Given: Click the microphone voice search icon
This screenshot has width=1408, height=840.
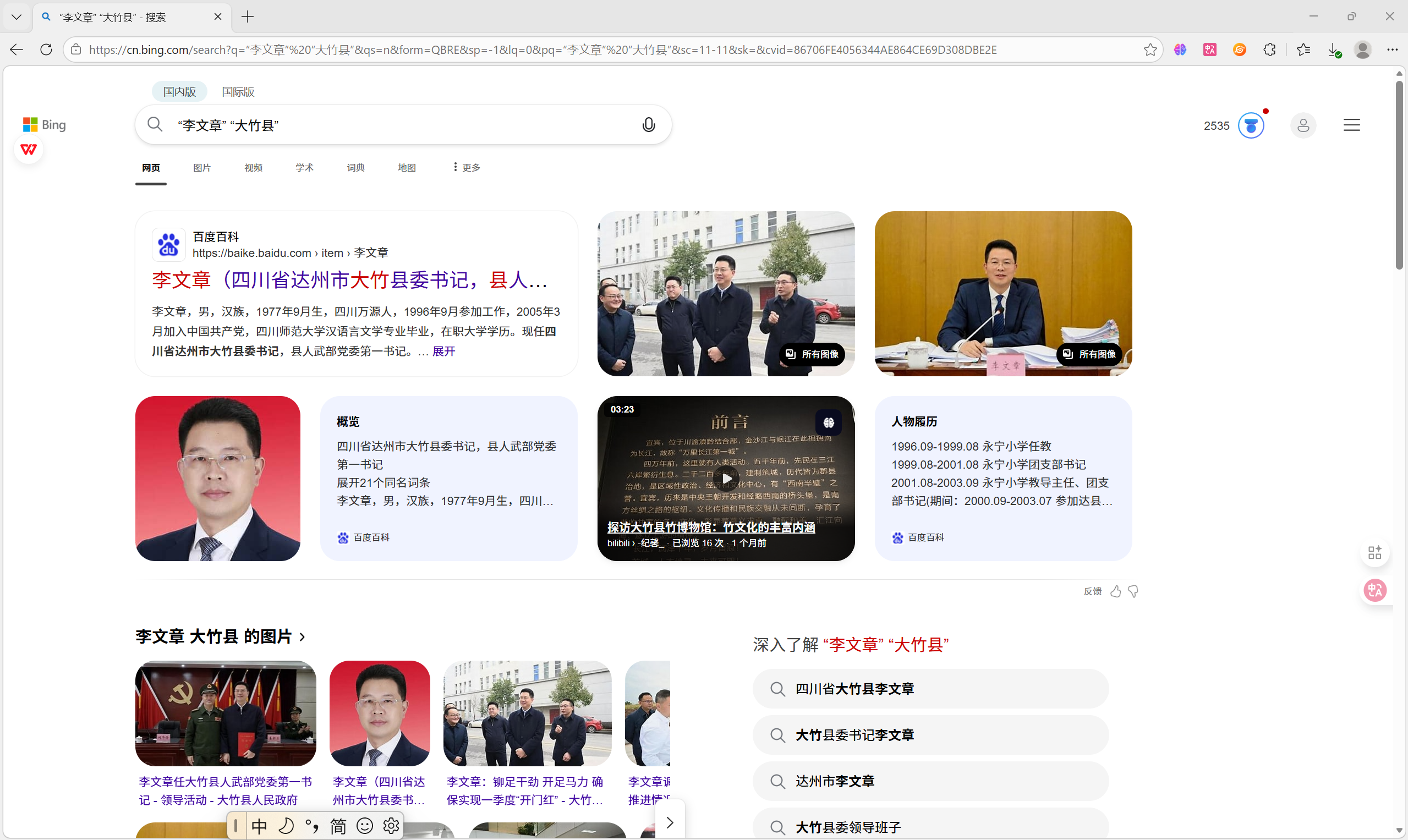Looking at the screenshot, I should tap(648, 124).
